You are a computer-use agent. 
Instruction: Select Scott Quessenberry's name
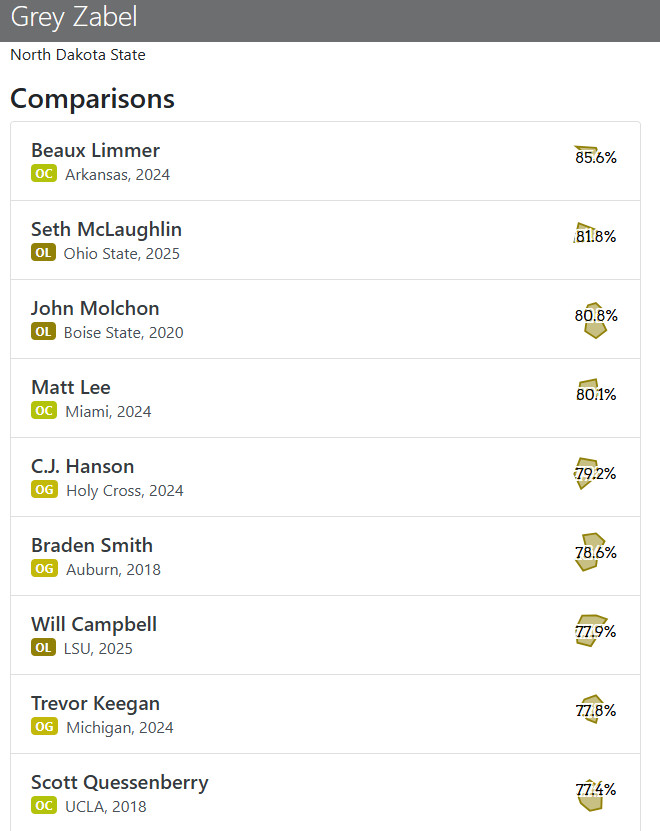(120, 782)
